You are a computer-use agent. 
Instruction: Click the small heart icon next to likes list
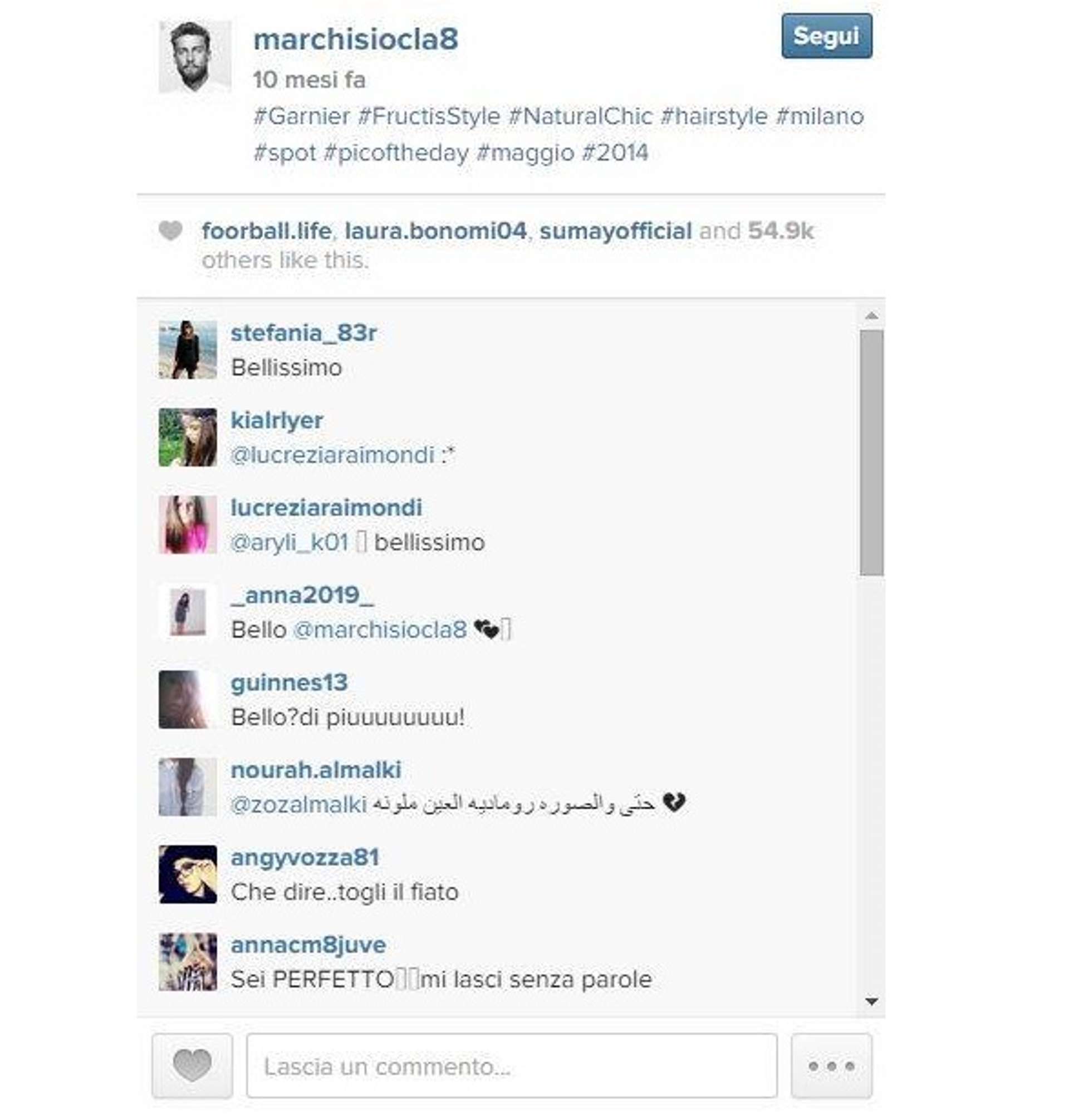pos(170,230)
